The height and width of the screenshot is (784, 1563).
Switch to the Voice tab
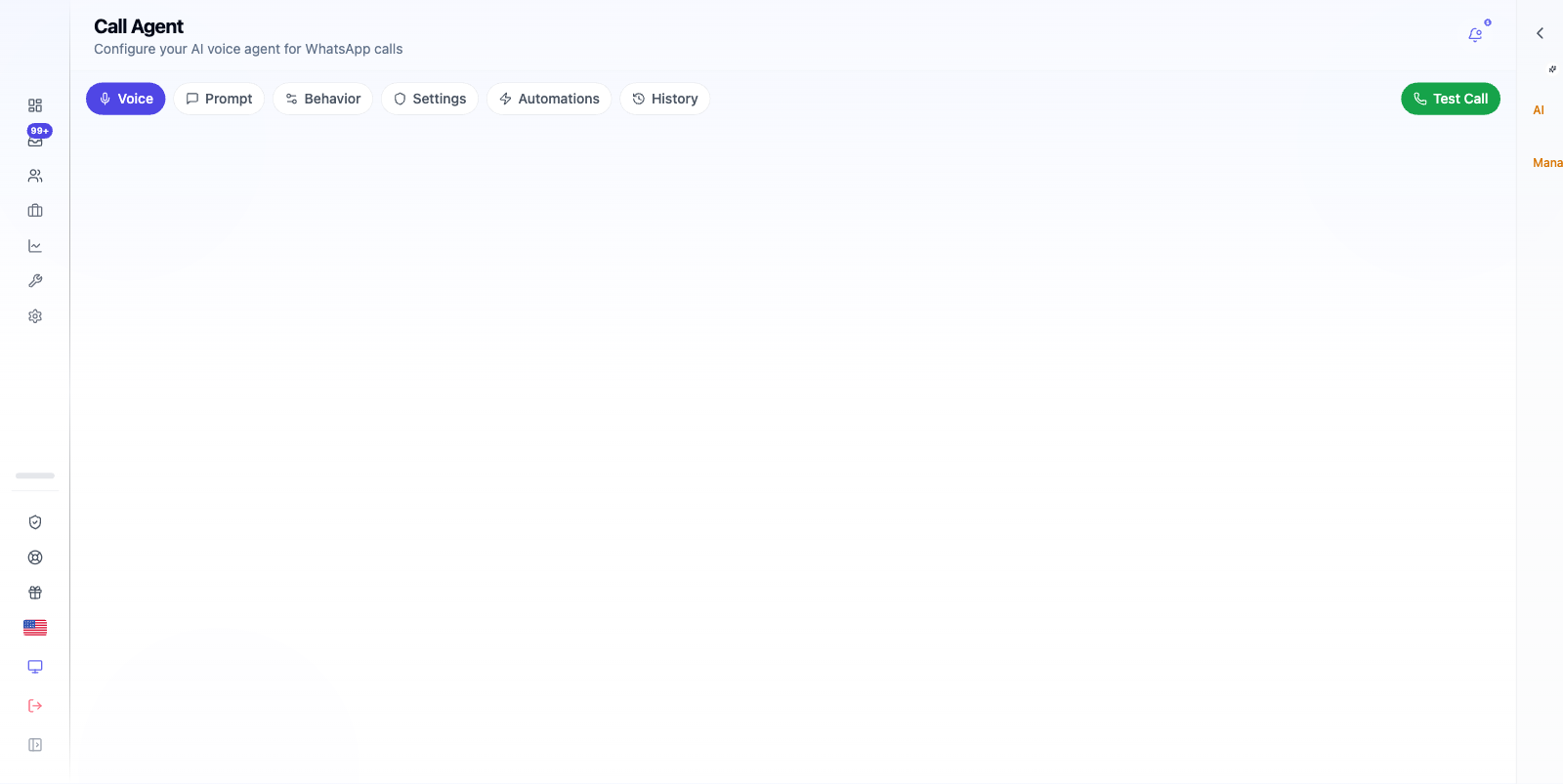point(126,99)
